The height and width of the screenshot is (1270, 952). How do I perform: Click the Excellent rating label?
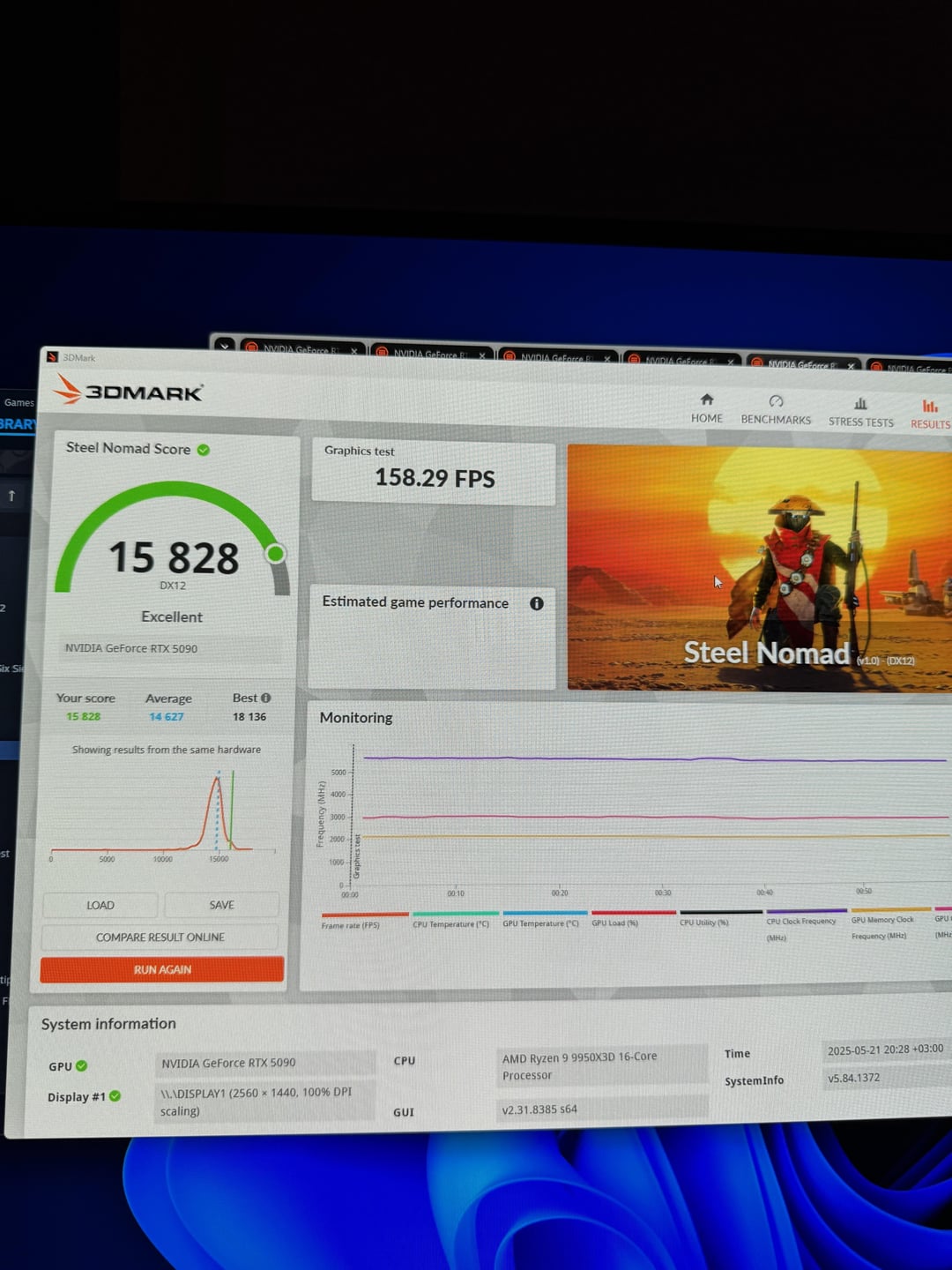[x=172, y=616]
